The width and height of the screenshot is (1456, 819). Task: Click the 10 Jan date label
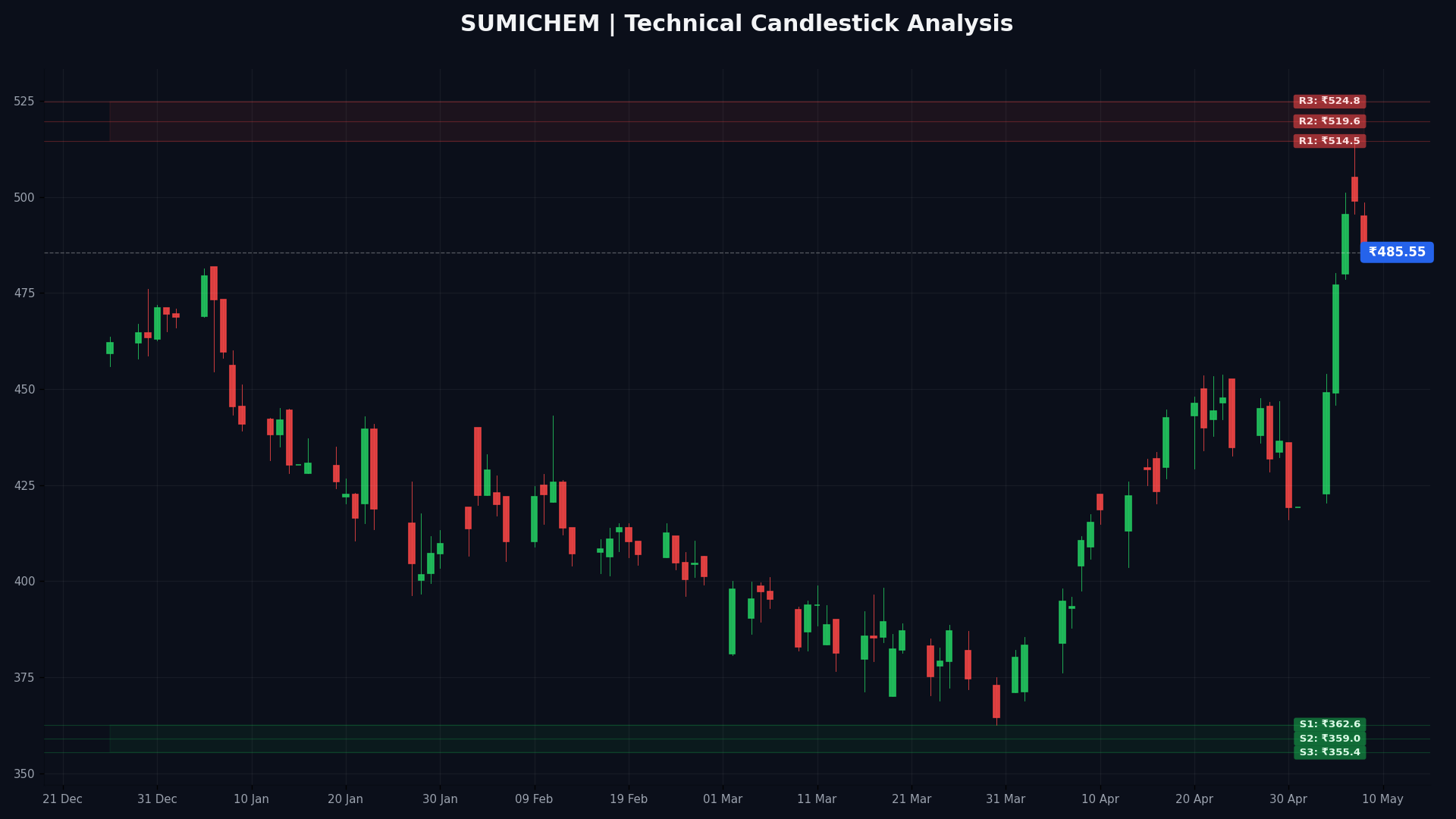[x=252, y=799]
